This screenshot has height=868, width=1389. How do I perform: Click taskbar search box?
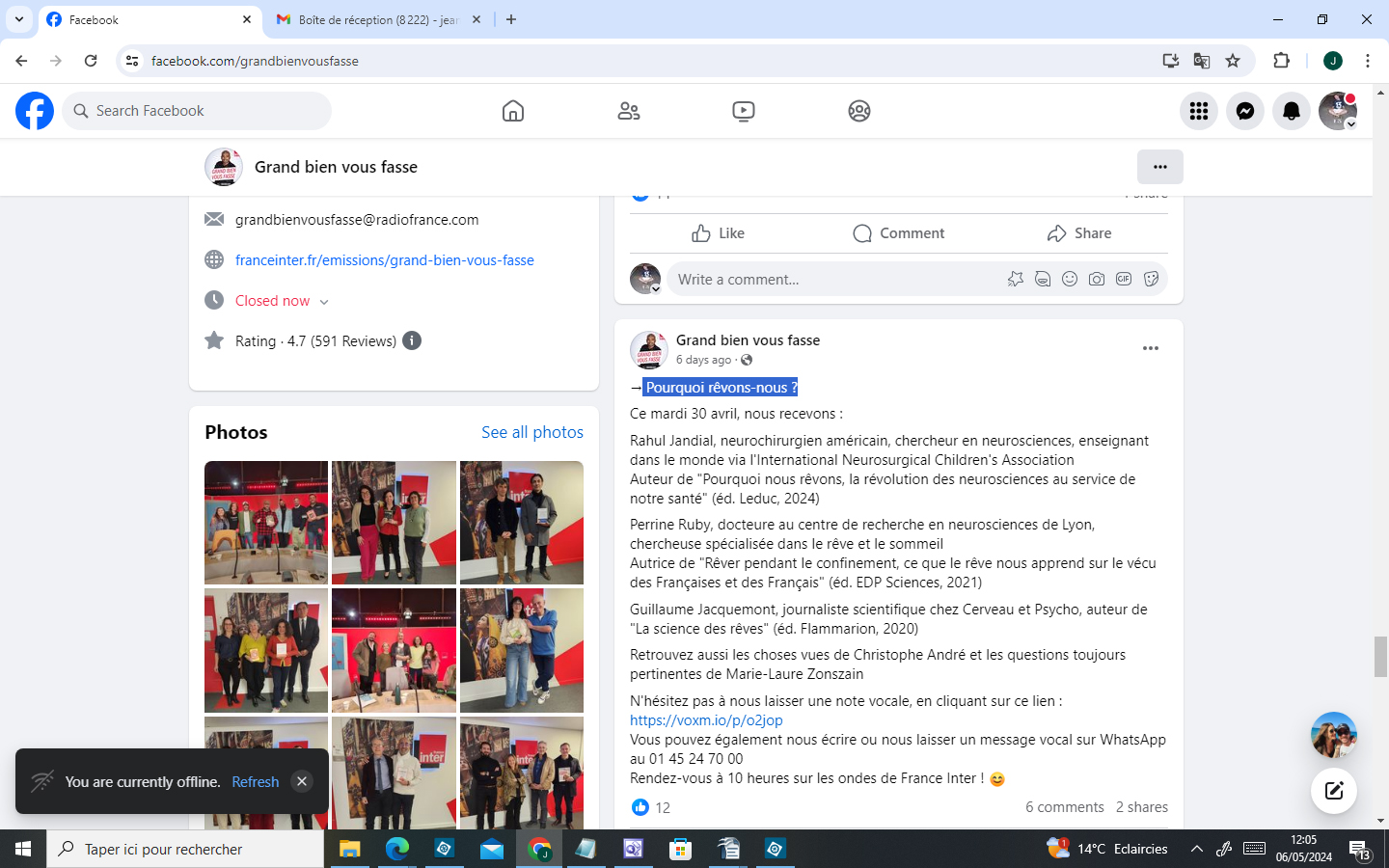185,849
